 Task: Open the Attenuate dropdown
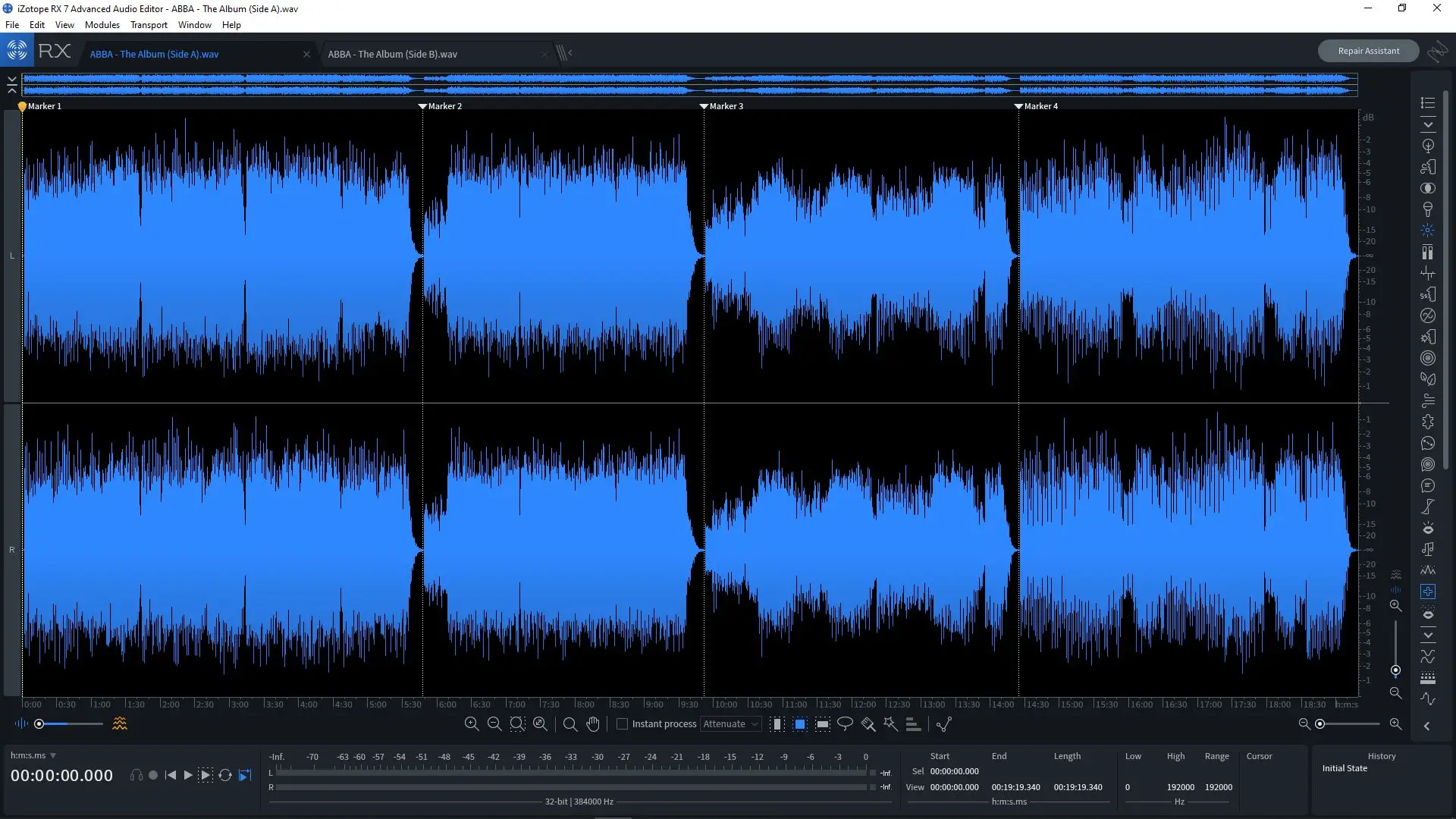point(730,724)
